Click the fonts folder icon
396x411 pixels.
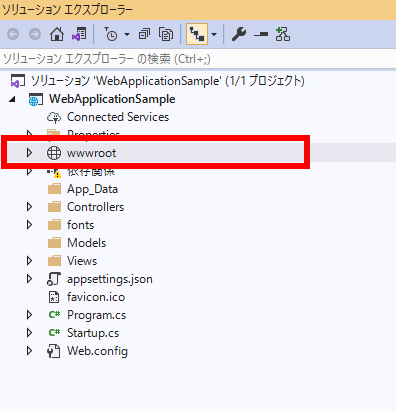(x=54, y=225)
